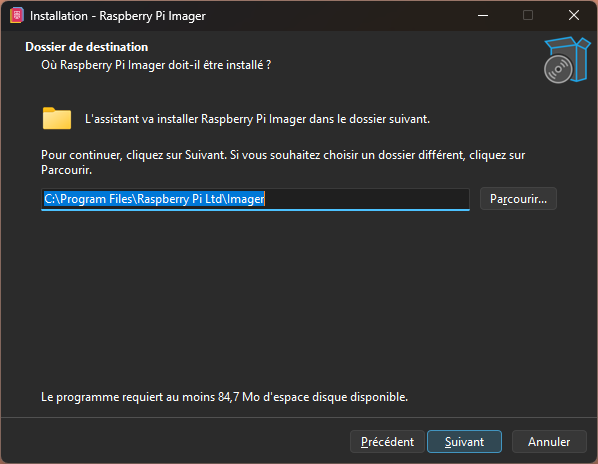Click the disabled maximize window button
Screen dimensions: 598x464
pyautogui.click(x=528, y=16)
